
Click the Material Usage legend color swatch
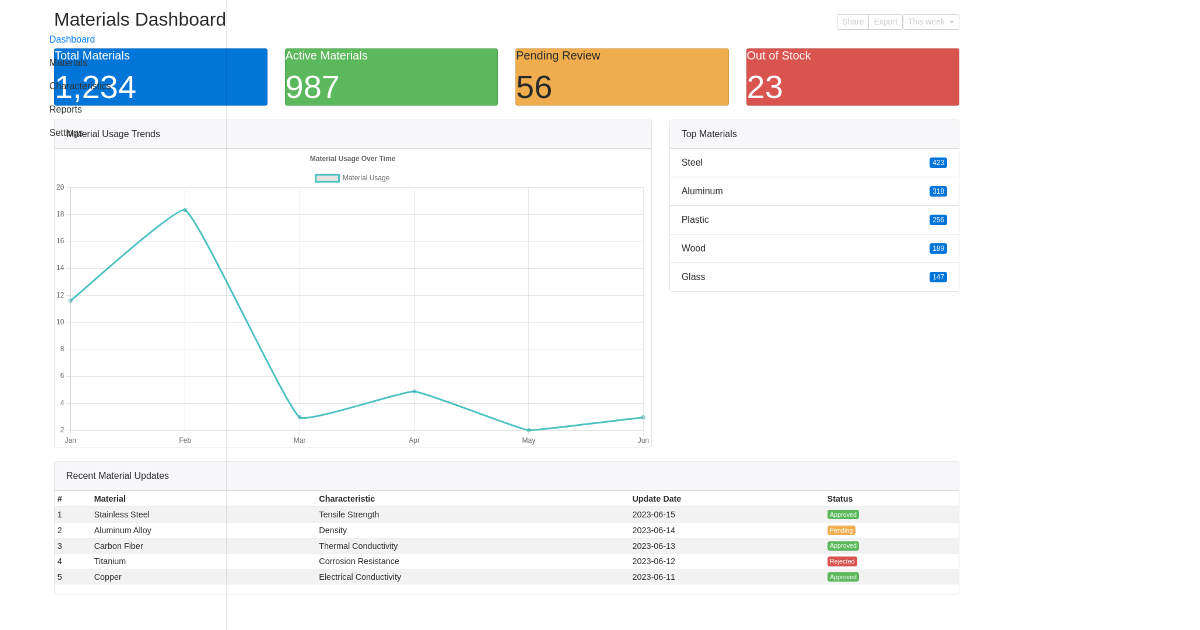327,177
